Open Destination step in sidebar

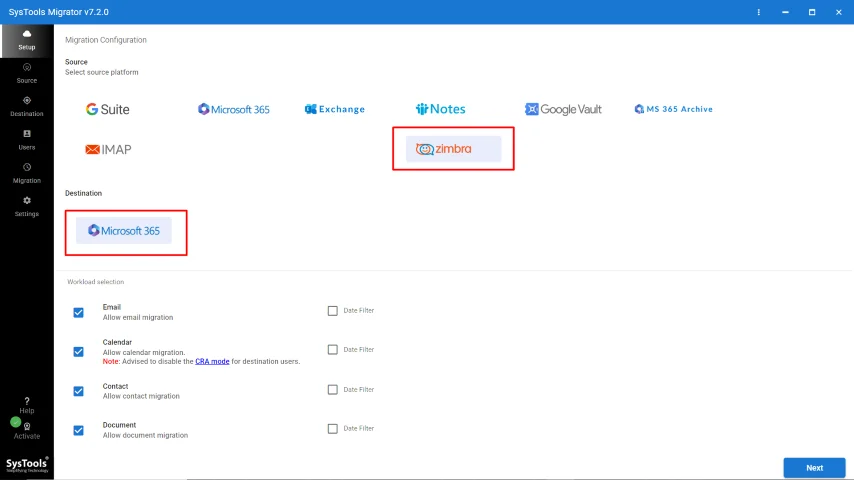pyautogui.click(x=27, y=107)
